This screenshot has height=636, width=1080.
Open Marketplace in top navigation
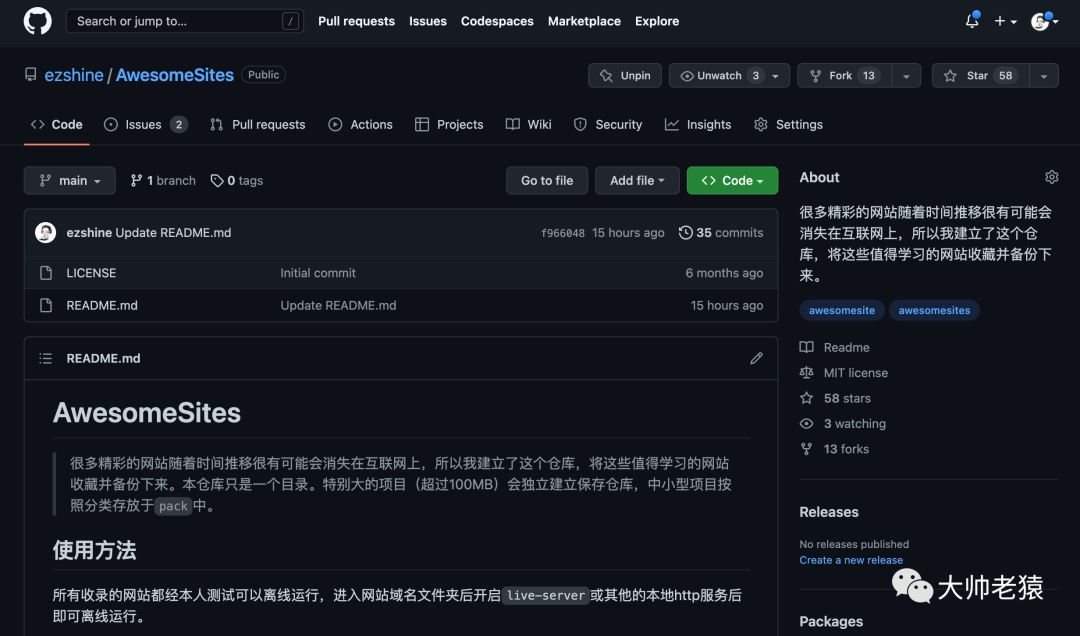click(x=584, y=21)
